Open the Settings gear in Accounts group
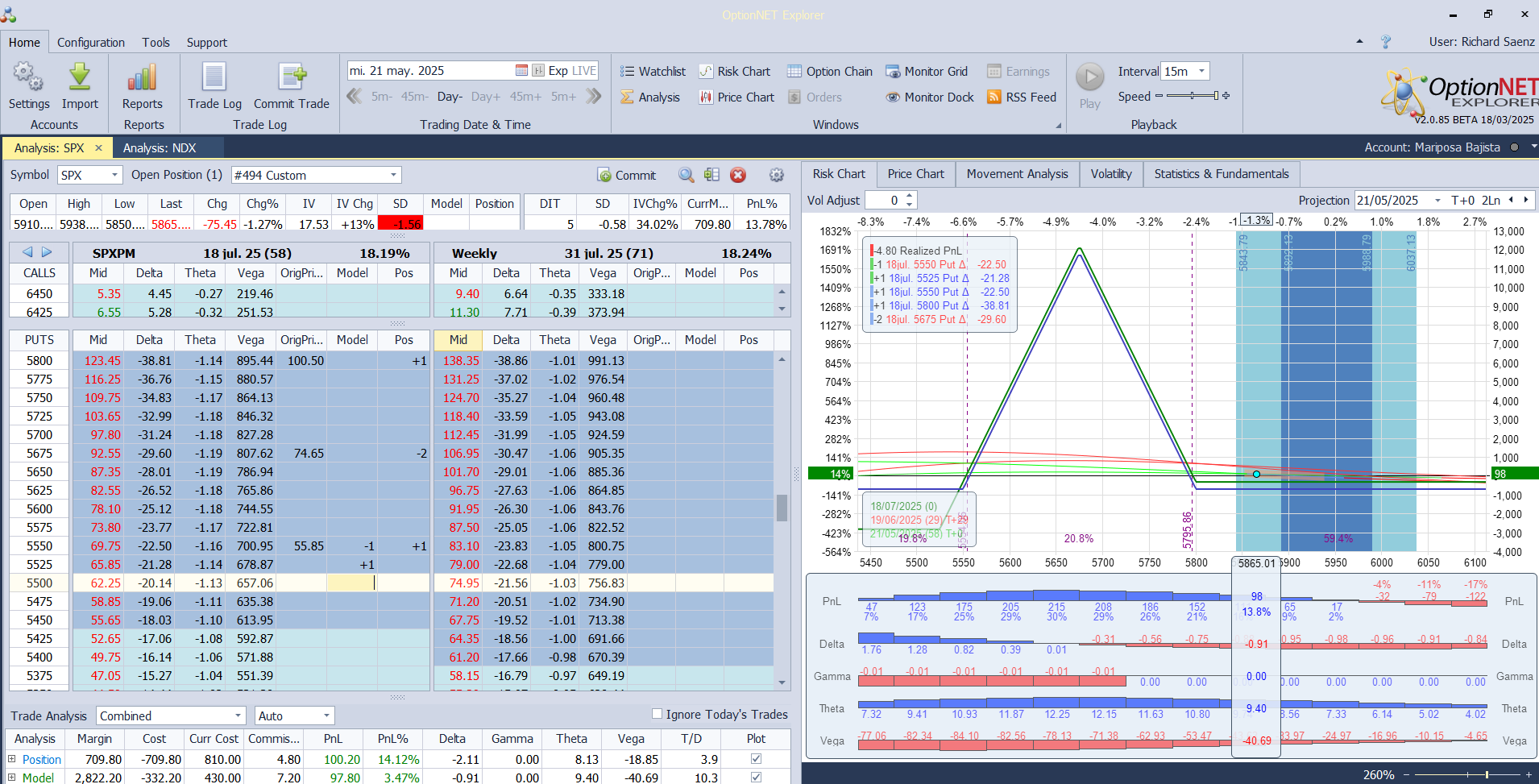The image size is (1539, 784). pyautogui.click(x=28, y=77)
